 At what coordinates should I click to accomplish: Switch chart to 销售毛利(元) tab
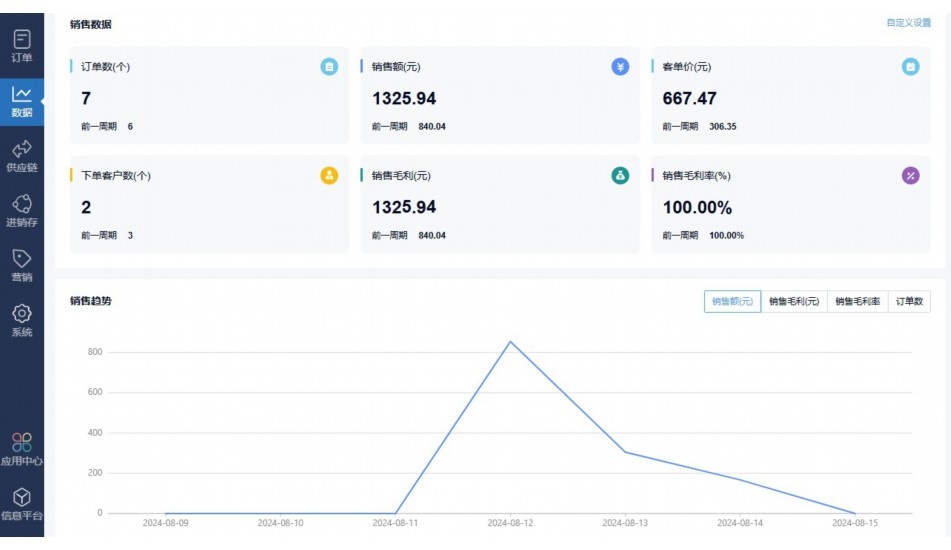click(794, 302)
